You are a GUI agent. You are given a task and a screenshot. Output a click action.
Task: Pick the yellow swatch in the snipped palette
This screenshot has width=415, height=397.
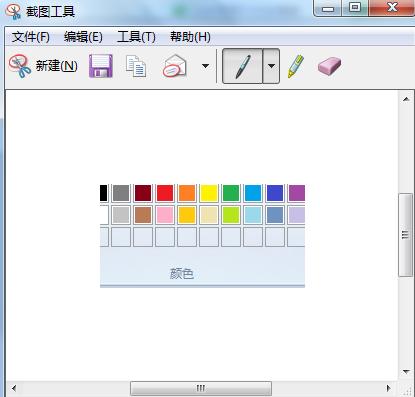[209, 193]
